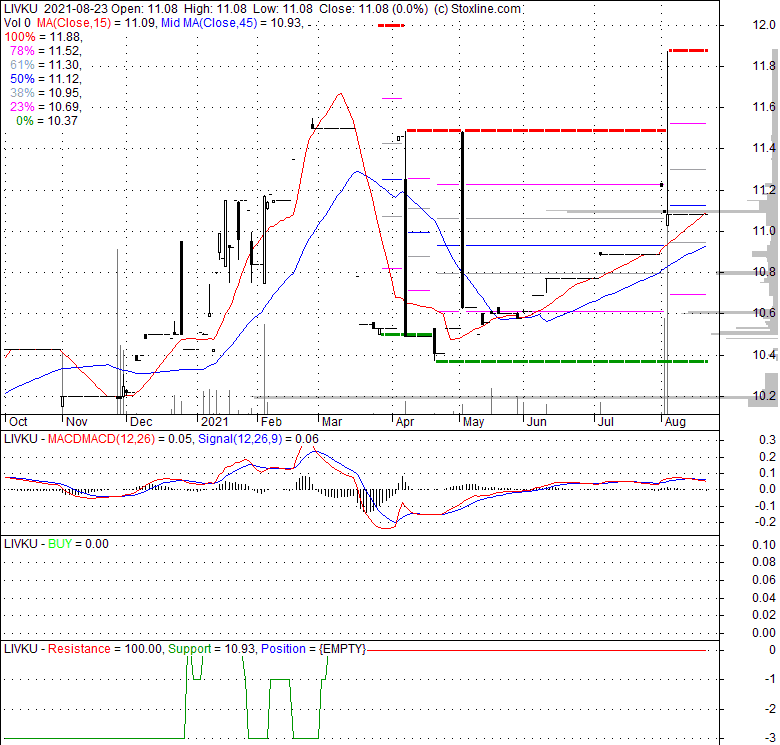Click the 11.6 price axis label
Viewport: 780px width, 745px height.
tap(764, 107)
